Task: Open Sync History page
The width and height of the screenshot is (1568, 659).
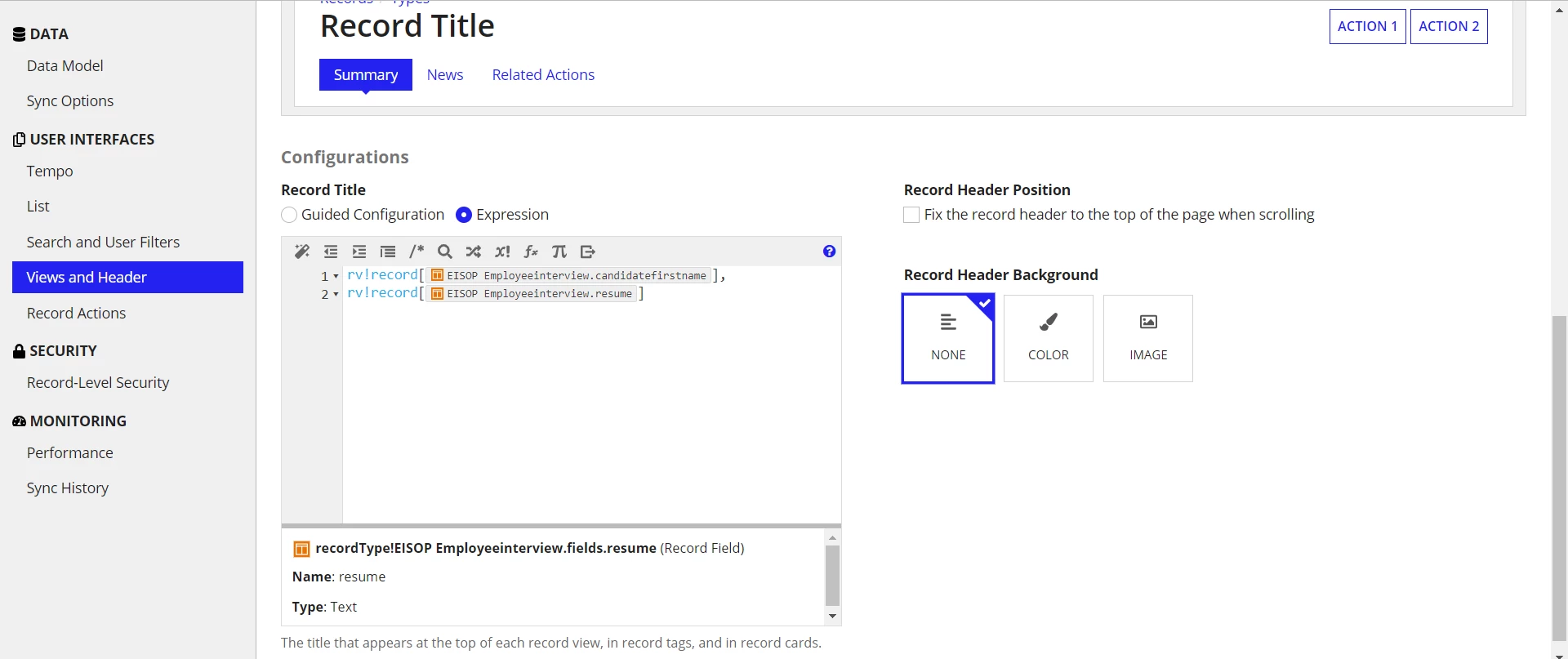Action: coord(68,488)
